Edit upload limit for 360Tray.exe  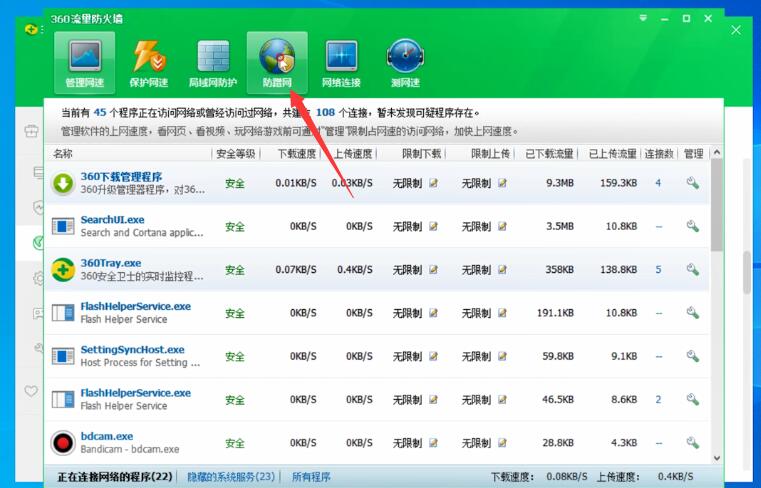pos(502,269)
